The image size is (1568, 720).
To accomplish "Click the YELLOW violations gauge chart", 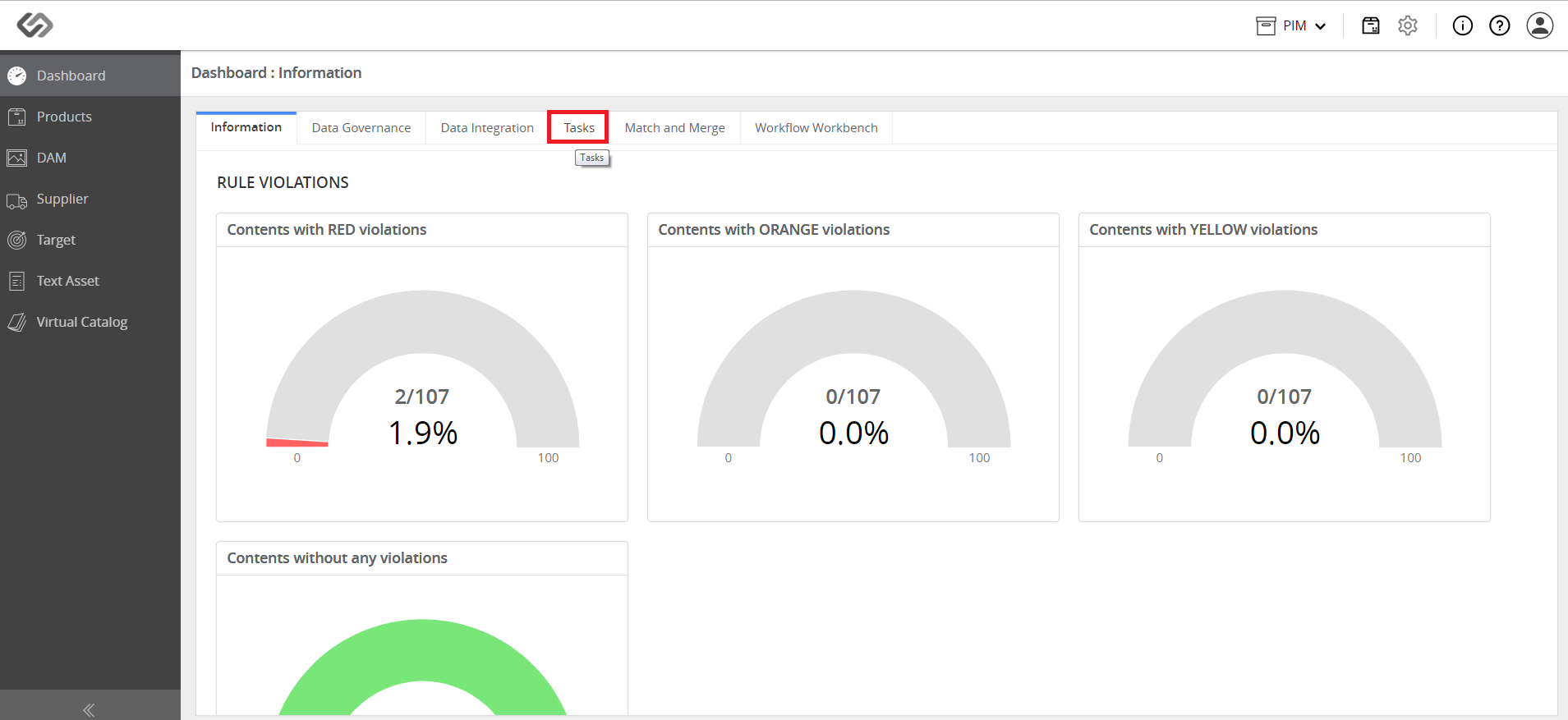I will (1285, 369).
